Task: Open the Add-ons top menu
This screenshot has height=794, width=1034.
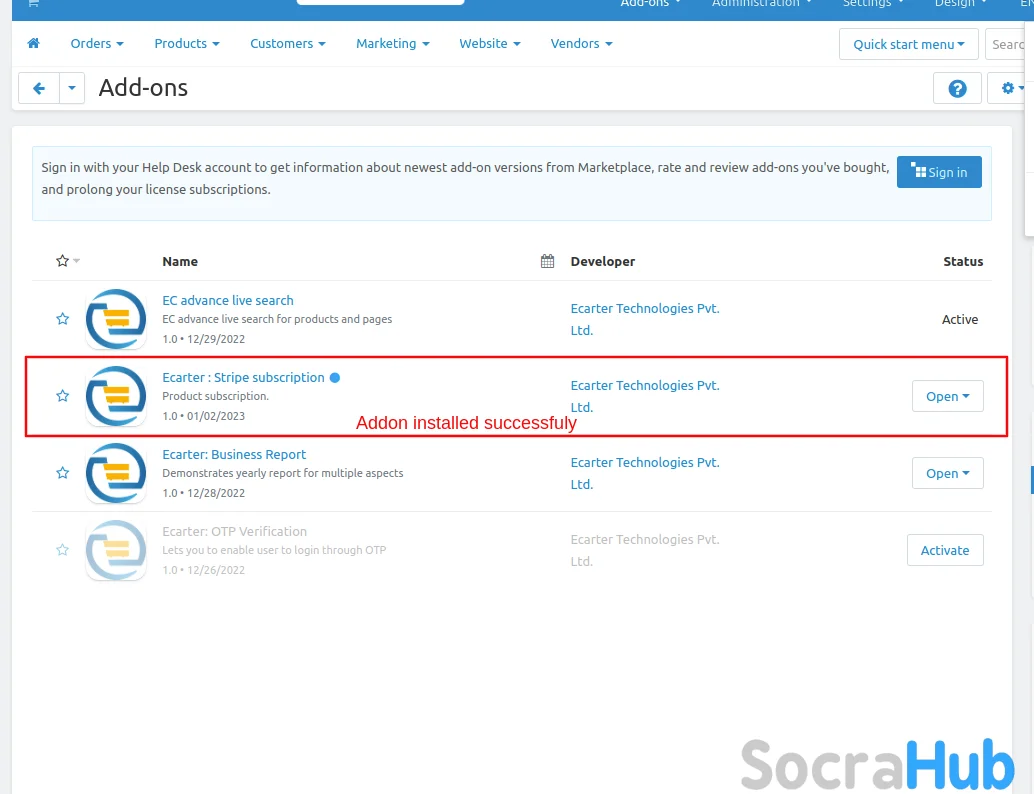Action: click(651, 3)
